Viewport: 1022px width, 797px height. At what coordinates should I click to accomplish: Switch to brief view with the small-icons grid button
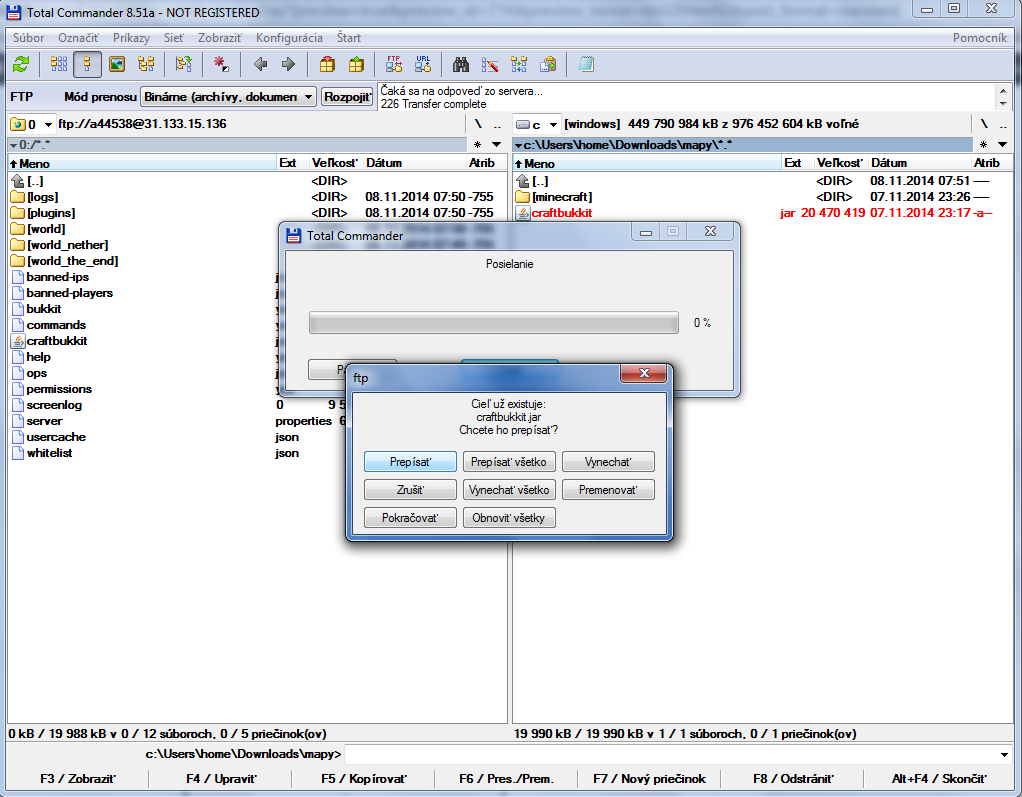[x=59, y=64]
